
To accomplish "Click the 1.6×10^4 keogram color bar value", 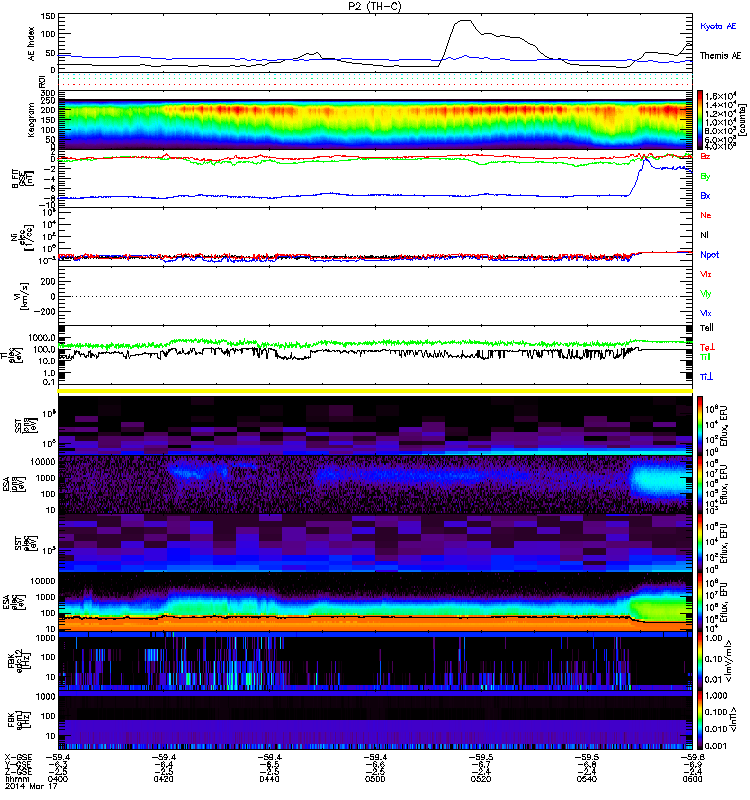I will point(720,96).
